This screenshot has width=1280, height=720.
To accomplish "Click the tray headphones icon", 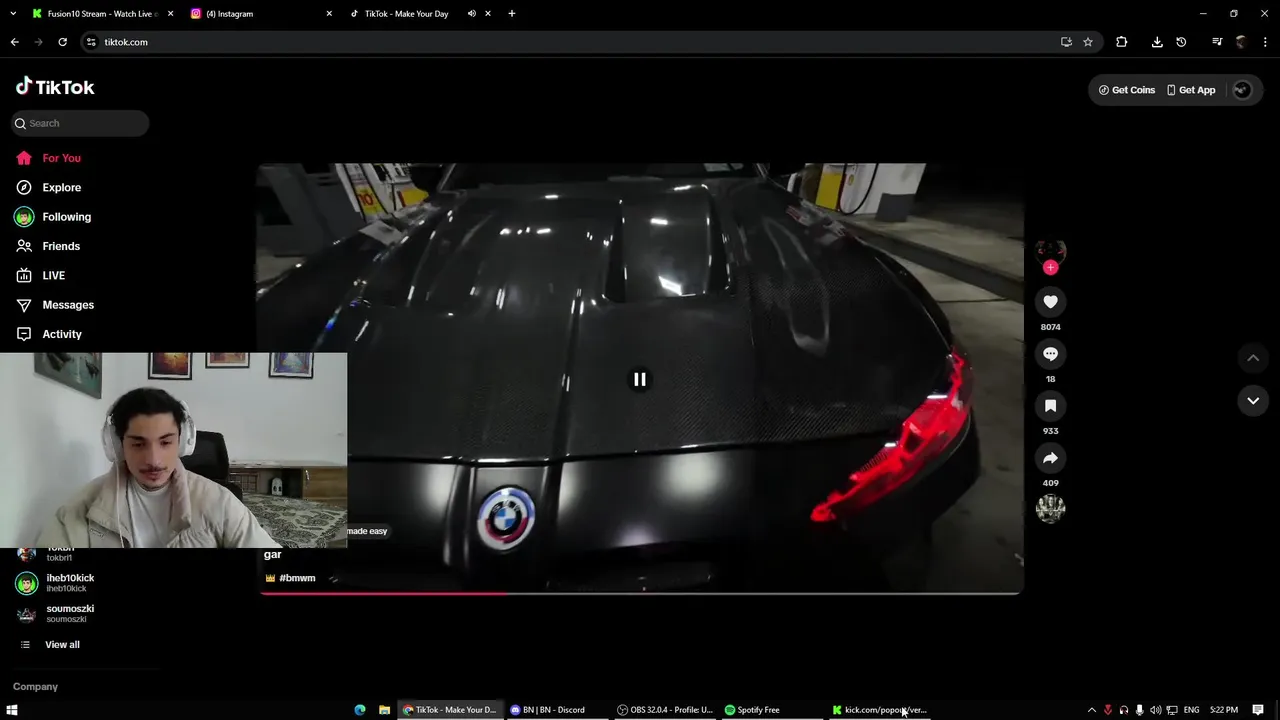I will point(1123,710).
